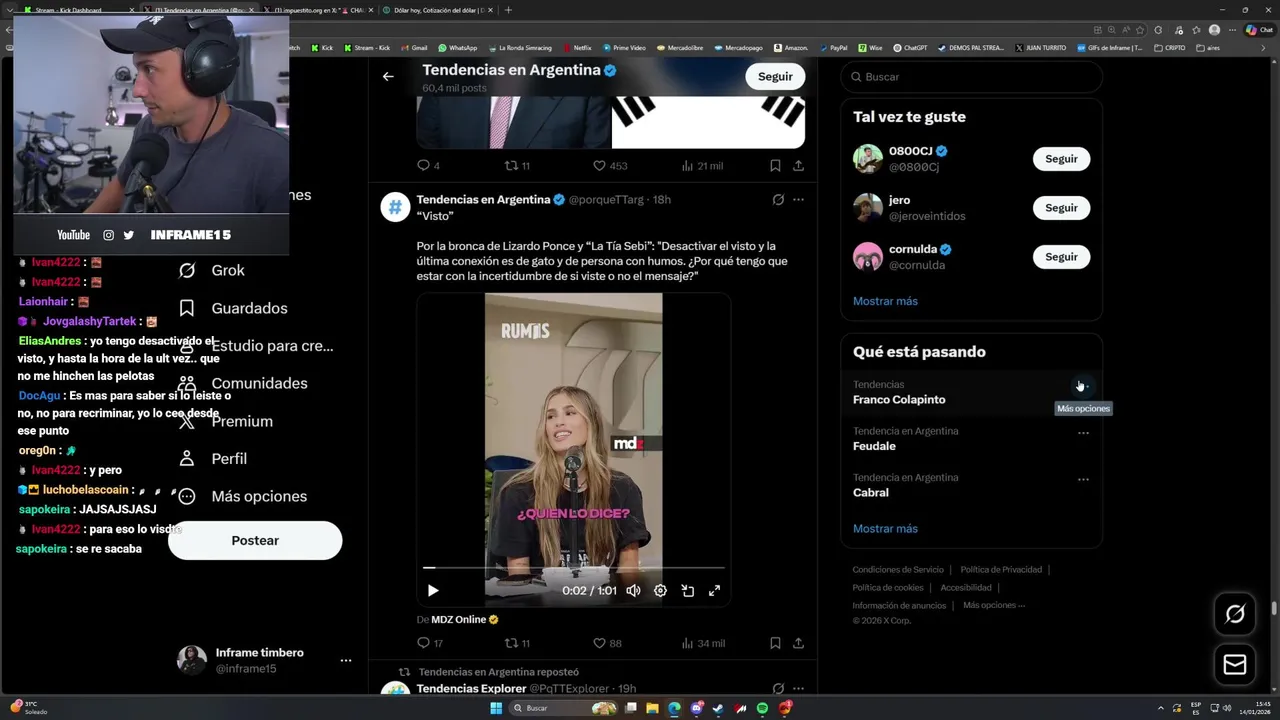The image size is (1280, 720).
Task: Repost the "Visto" post with 17 replies
Action: click(517, 643)
